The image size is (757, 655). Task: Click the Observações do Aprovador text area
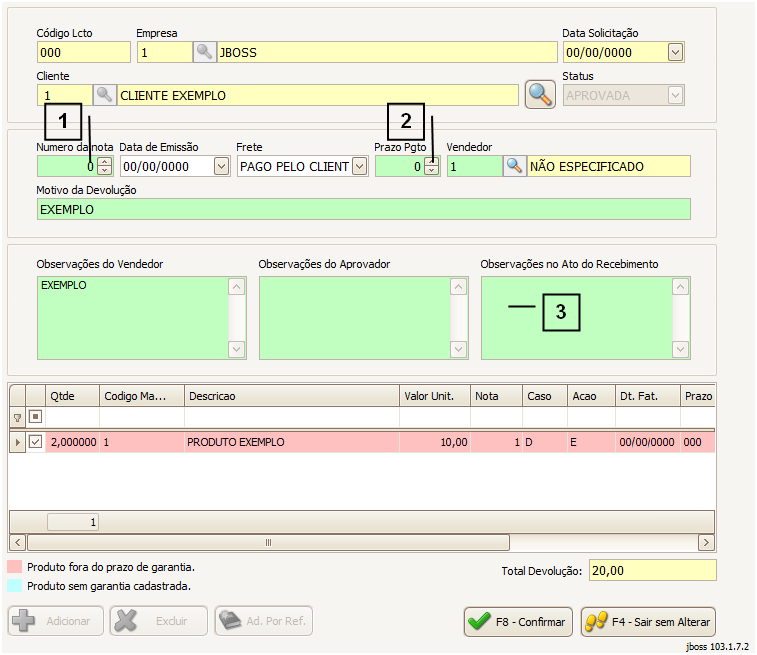click(x=354, y=318)
